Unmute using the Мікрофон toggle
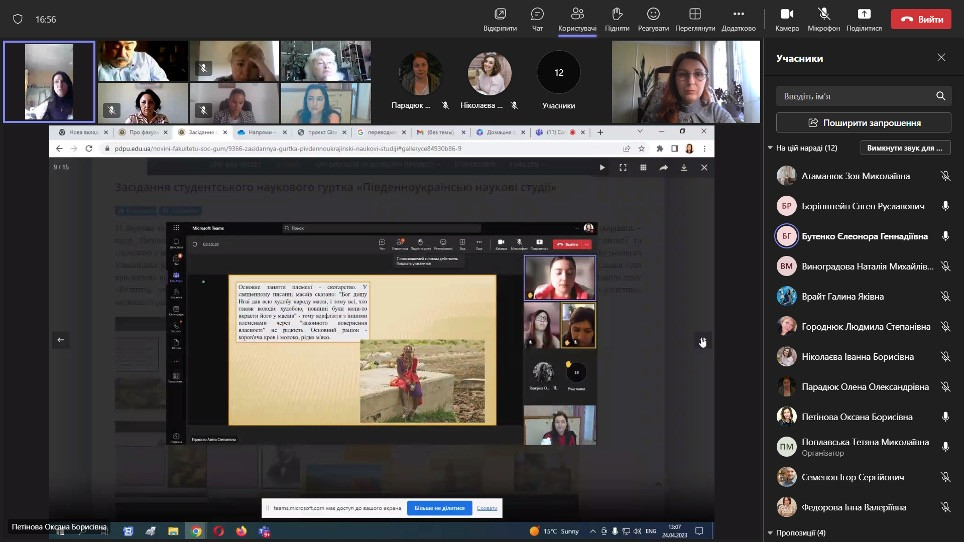Image resolution: width=964 pixels, height=542 pixels. tap(824, 17)
